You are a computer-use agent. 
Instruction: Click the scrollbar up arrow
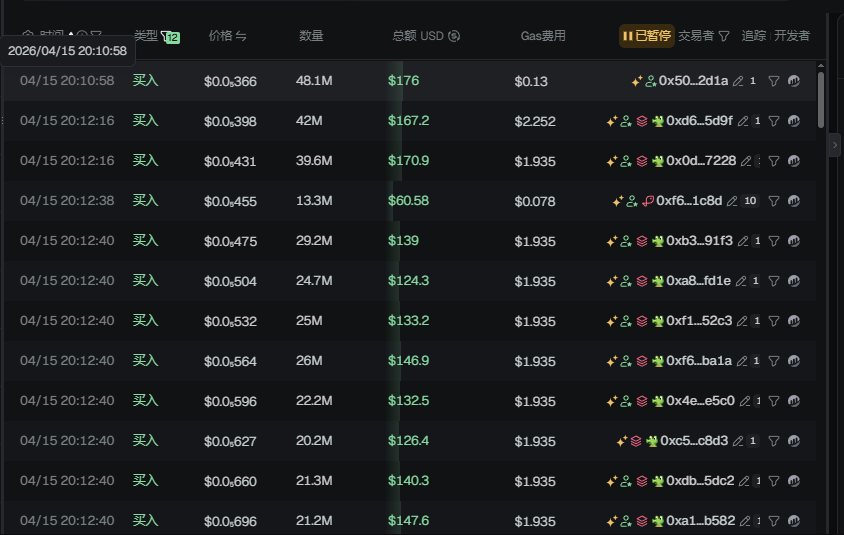click(821, 66)
